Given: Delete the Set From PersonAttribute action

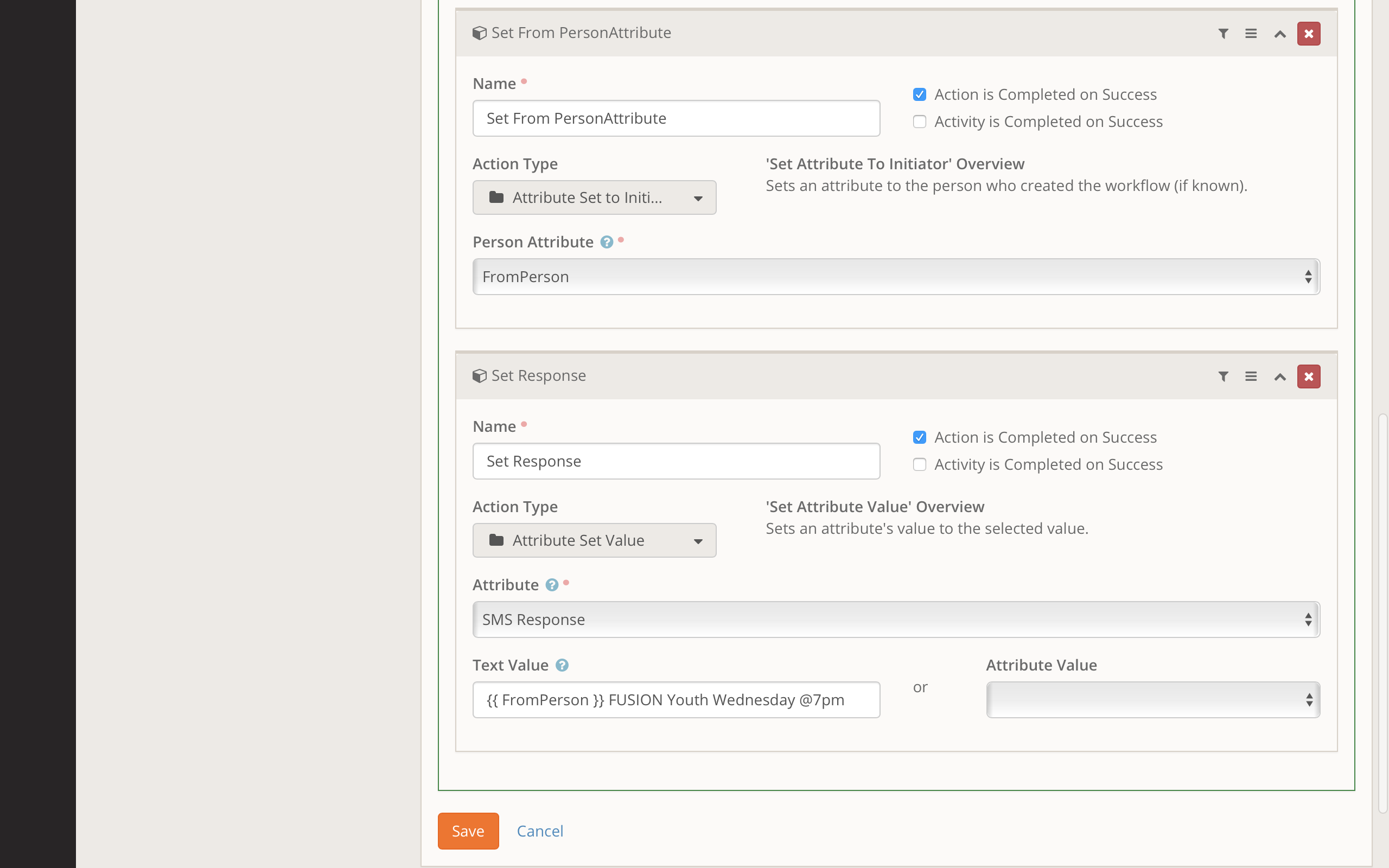Looking at the screenshot, I should coord(1308,33).
